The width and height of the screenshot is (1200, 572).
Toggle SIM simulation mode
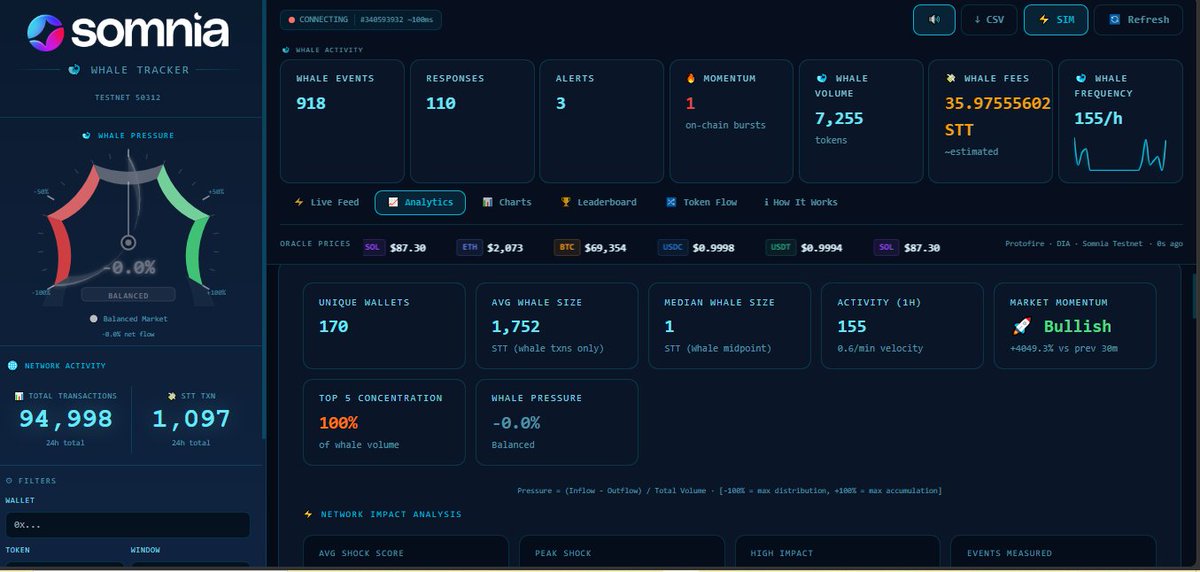(1056, 20)
